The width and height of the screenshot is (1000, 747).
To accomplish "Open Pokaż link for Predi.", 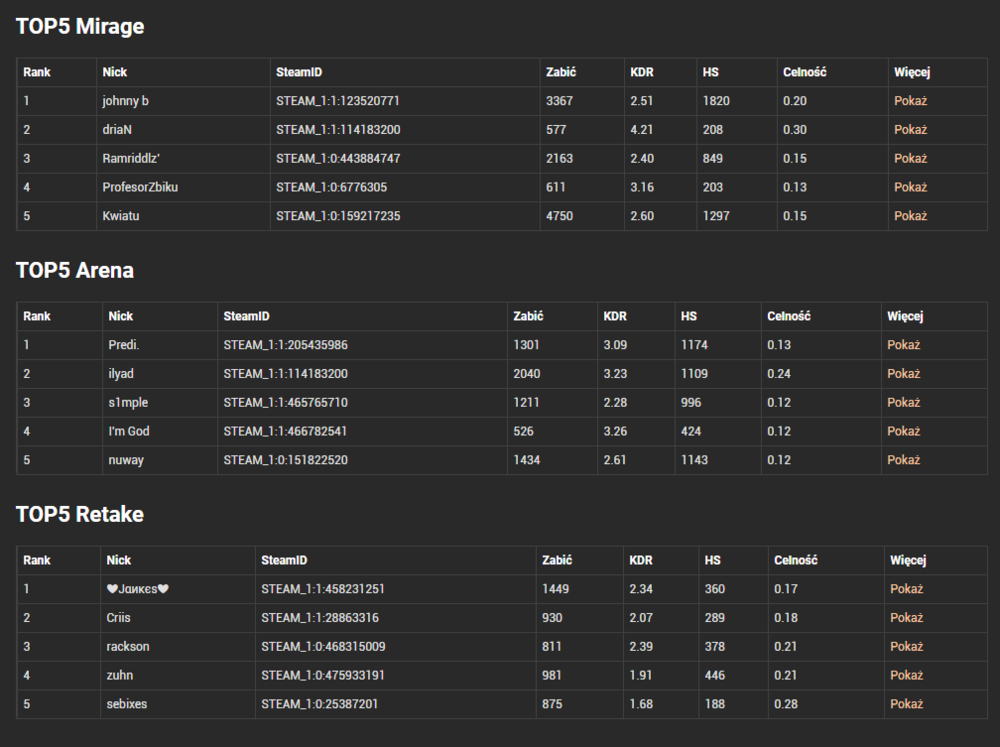I will 903,345.
